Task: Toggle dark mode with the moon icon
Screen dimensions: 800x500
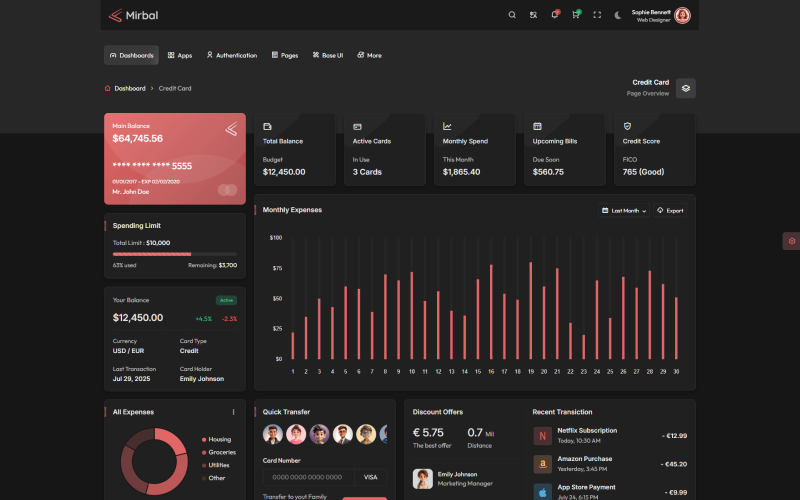Action: [x=618, y=15]
